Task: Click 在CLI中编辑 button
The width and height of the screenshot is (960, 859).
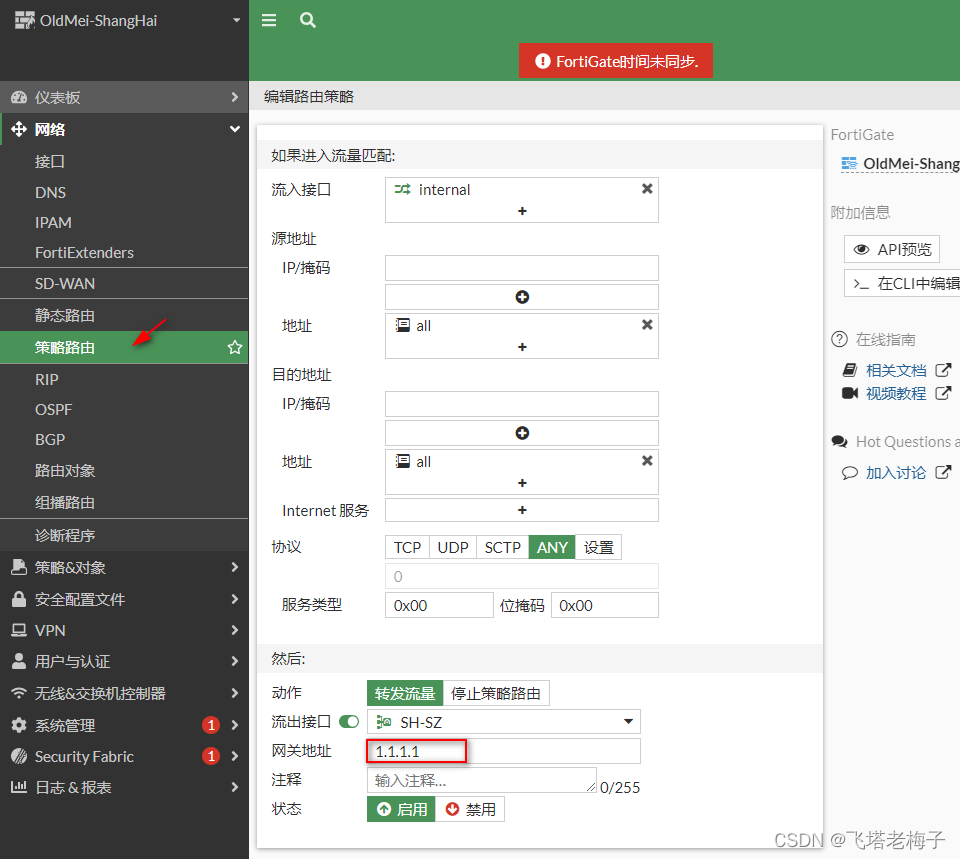Action: (x=902, y=283)
